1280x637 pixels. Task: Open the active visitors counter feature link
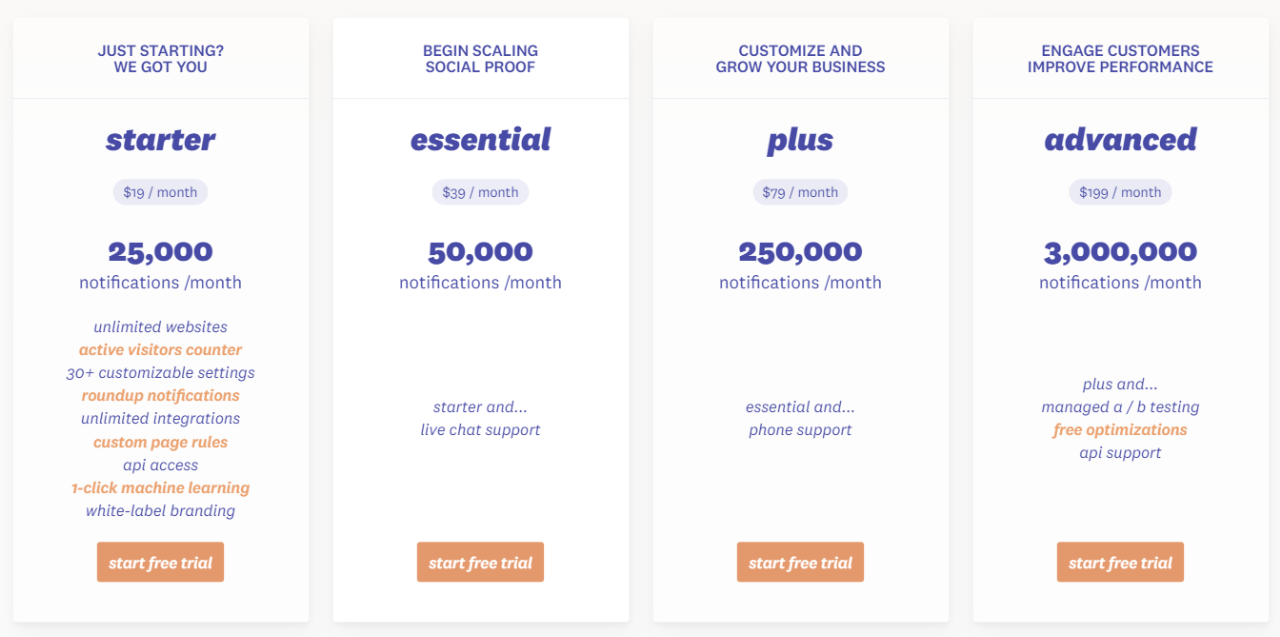(160, 349)
